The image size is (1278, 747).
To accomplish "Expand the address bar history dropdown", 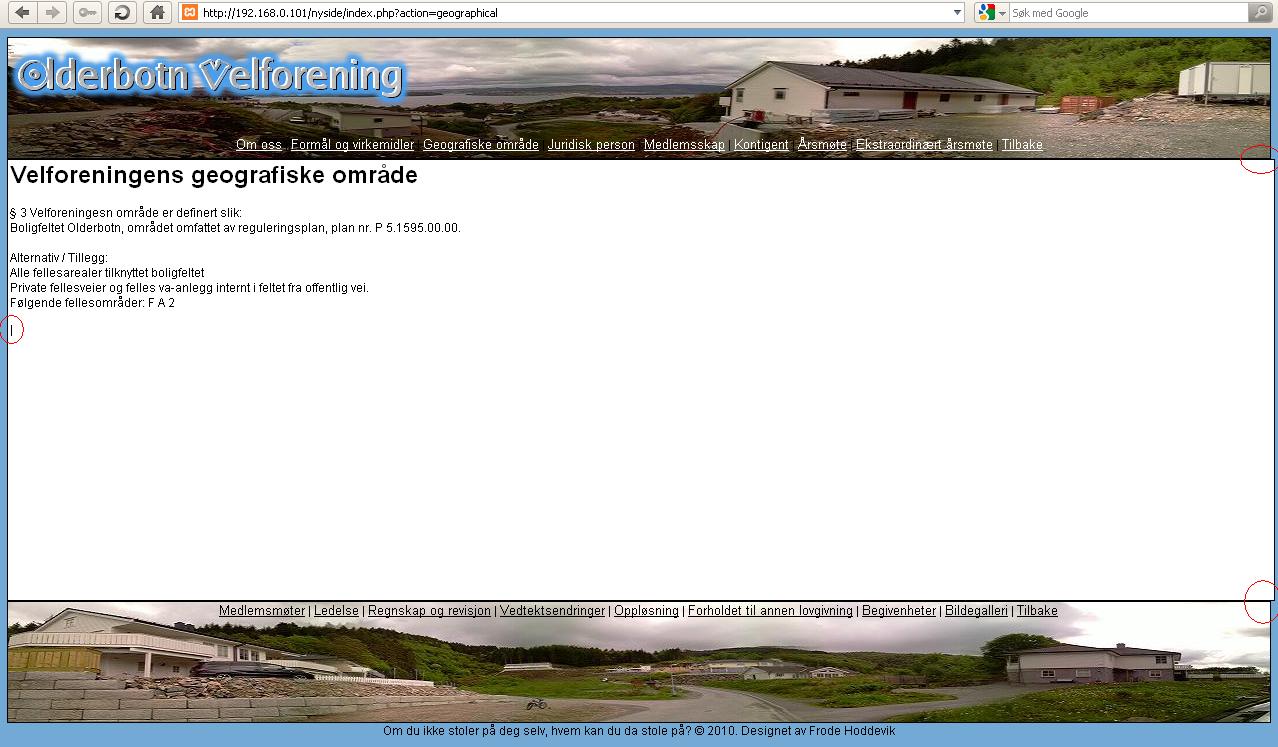I will 958,13.
